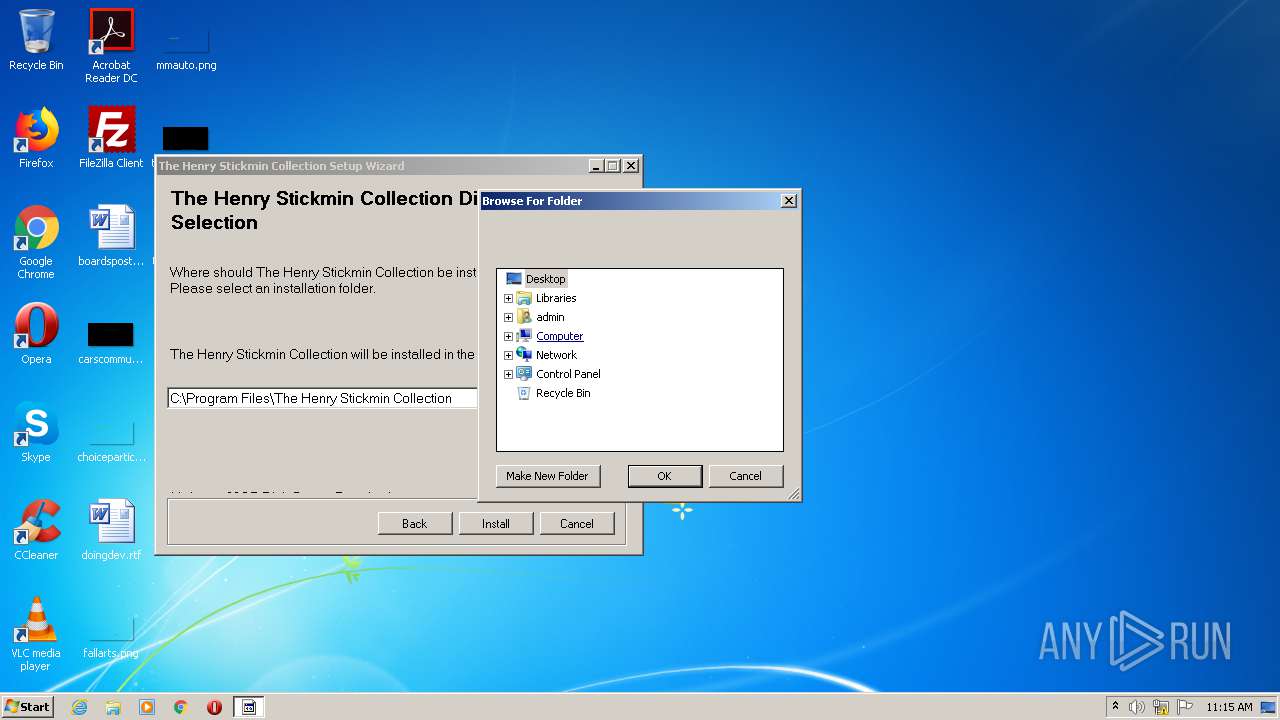Expand the admin tree node

coord(508,317)
